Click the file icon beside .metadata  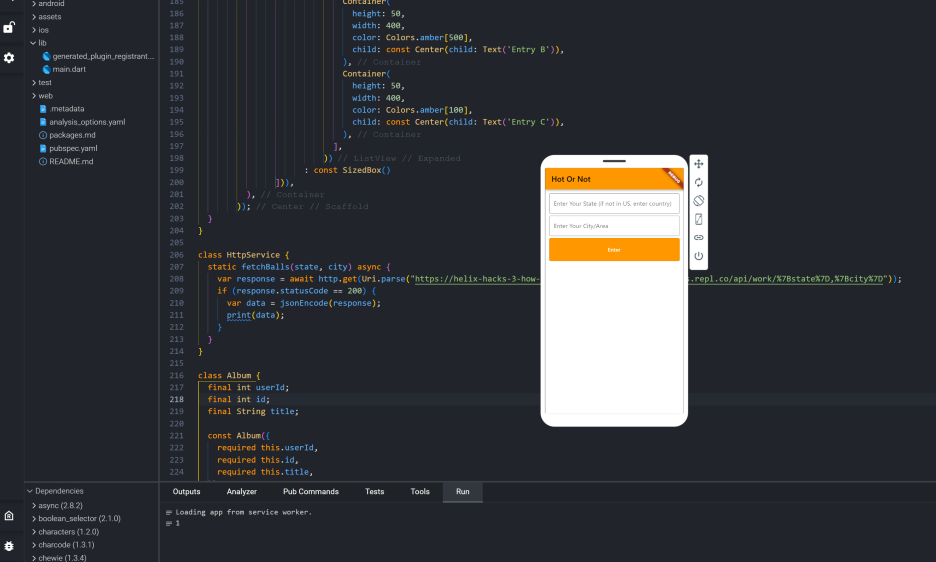point(43,109)
